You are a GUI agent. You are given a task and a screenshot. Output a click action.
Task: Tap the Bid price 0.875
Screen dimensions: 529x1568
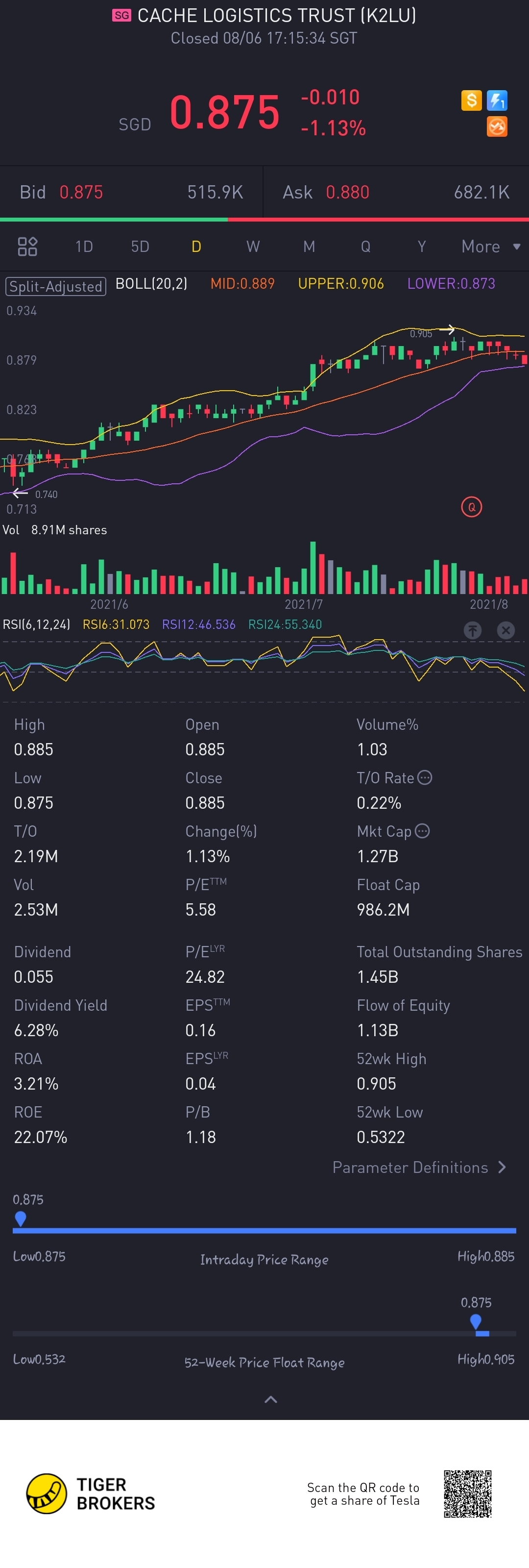(x=81, y=192)
